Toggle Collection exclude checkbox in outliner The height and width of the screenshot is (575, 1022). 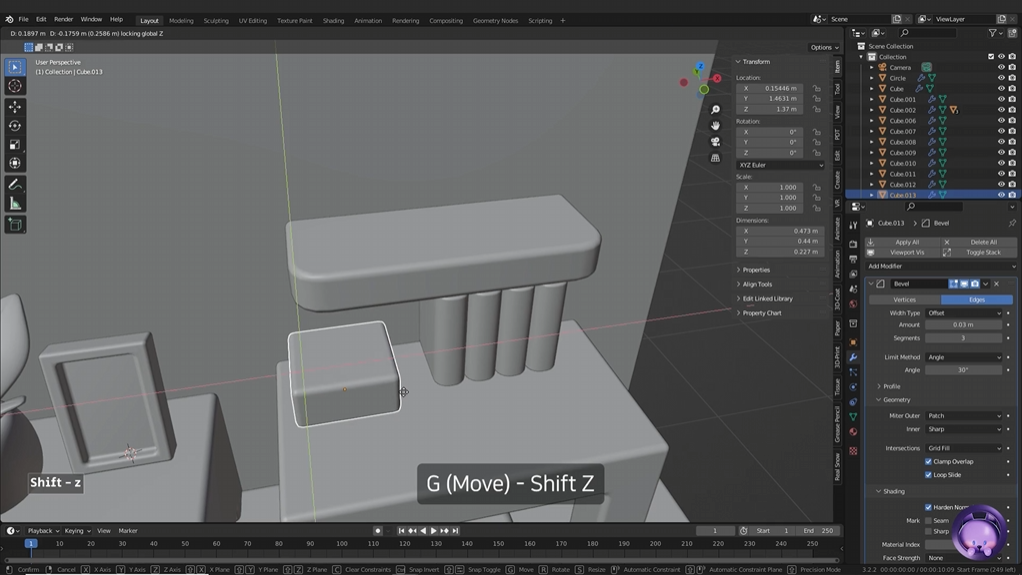coord(991,57)
